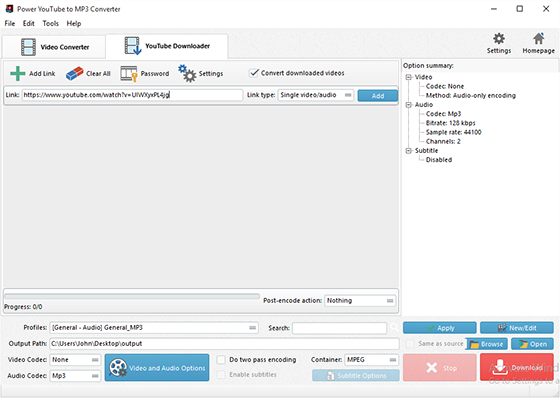Select 'Channels: 2' tree row
The width and height of the screenshot is (560, 398).
tap(443, 141)
